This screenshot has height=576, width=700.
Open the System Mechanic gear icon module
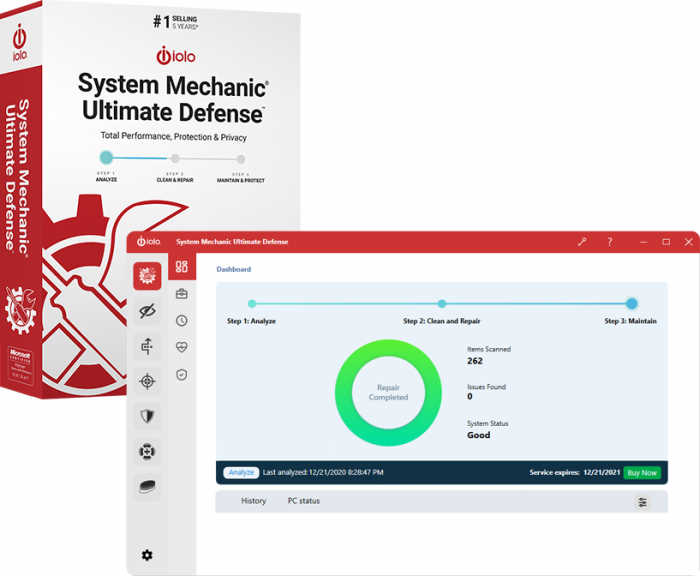147,275
